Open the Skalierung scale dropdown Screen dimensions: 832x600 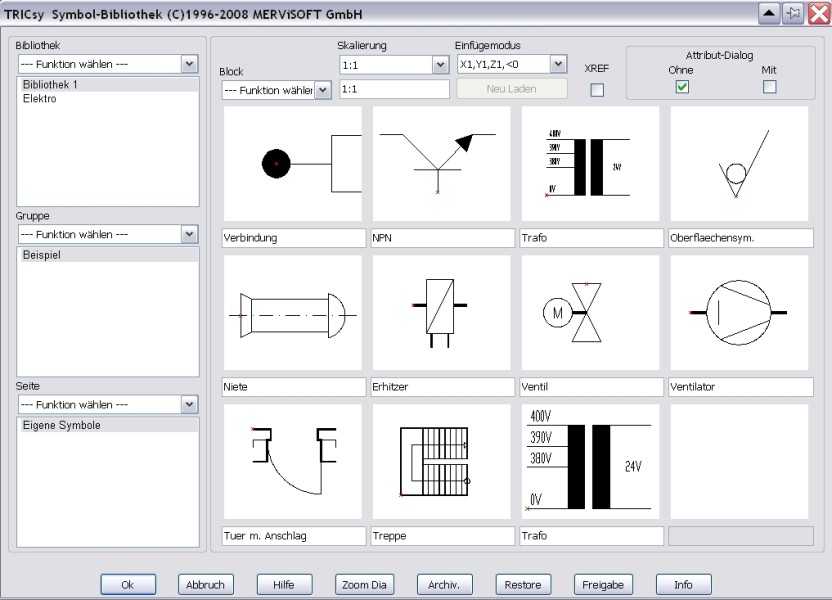point(394,65)
